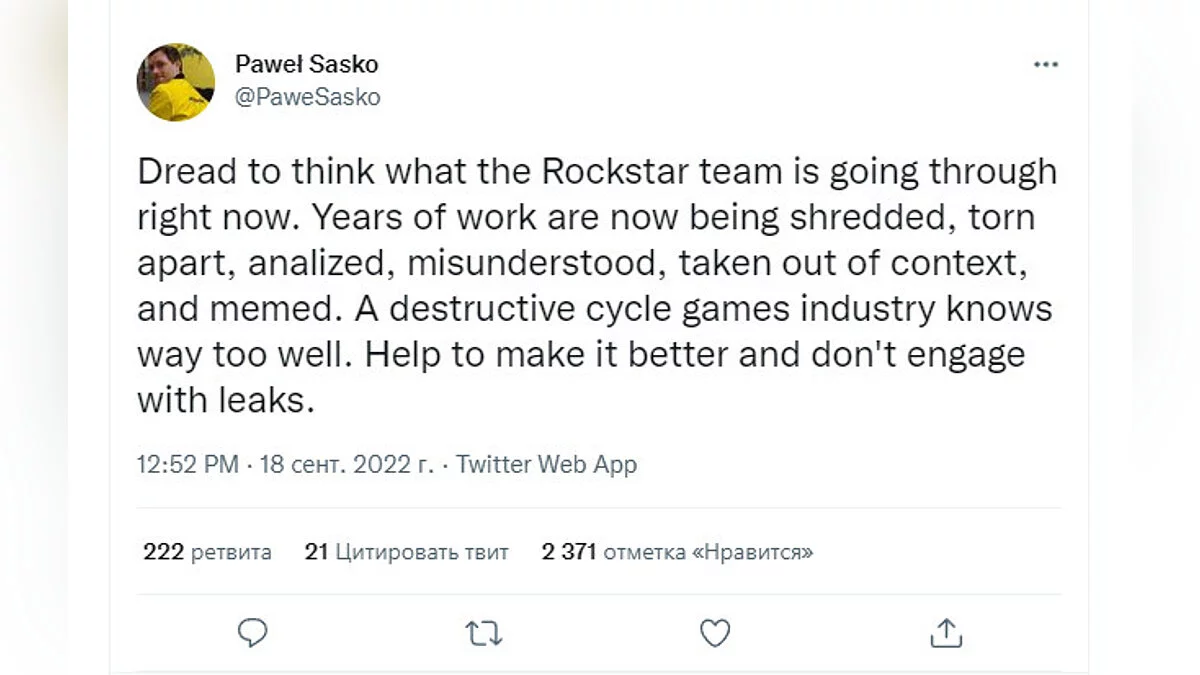The image size is (1200, 675).
Task: Click Paweł Sasko's profile avatar
Action: point(175,82)
